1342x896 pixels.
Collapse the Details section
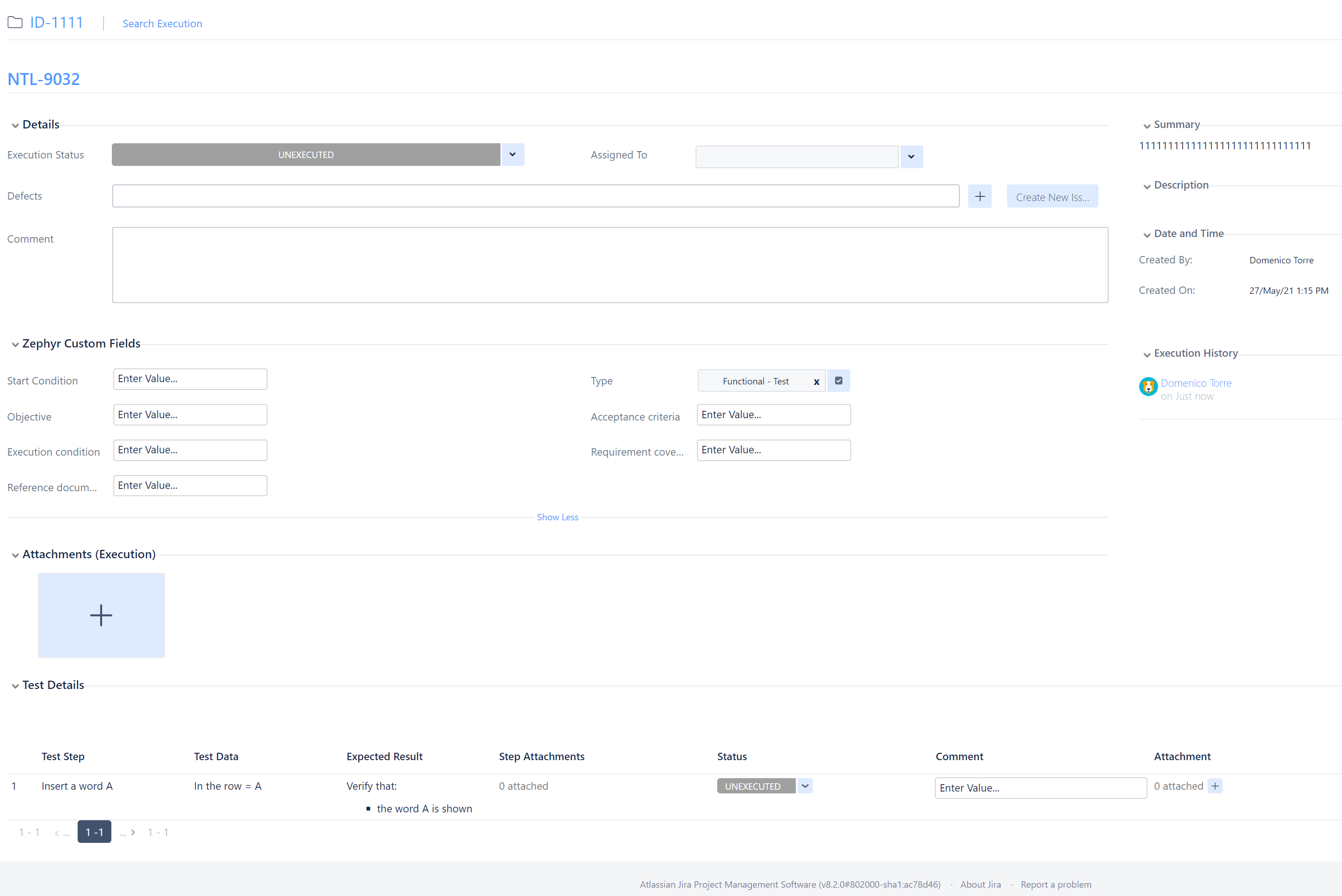pyautogui.click(x=15, y=125)
